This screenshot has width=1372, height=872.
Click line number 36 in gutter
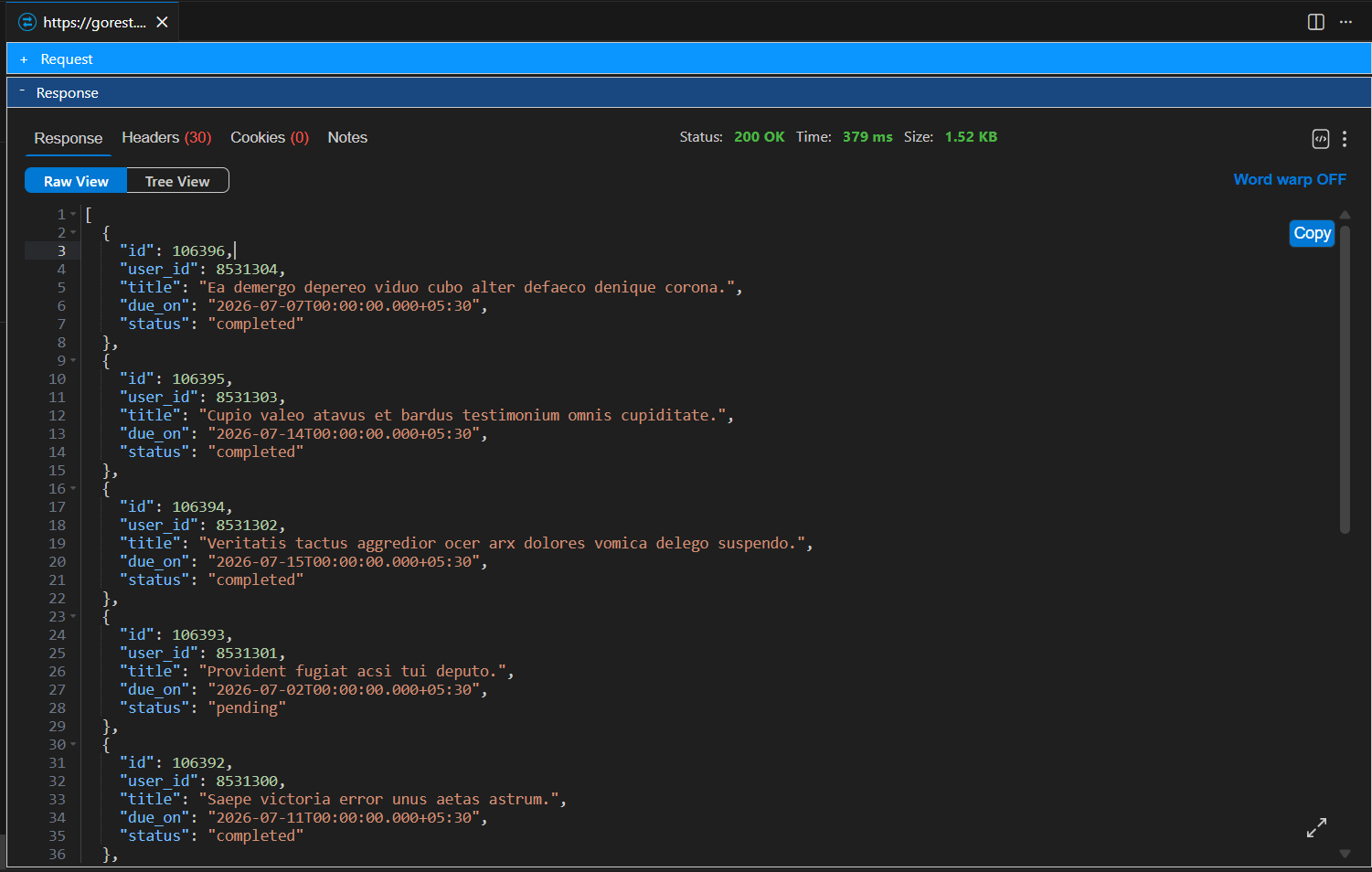tap(57, 854)
